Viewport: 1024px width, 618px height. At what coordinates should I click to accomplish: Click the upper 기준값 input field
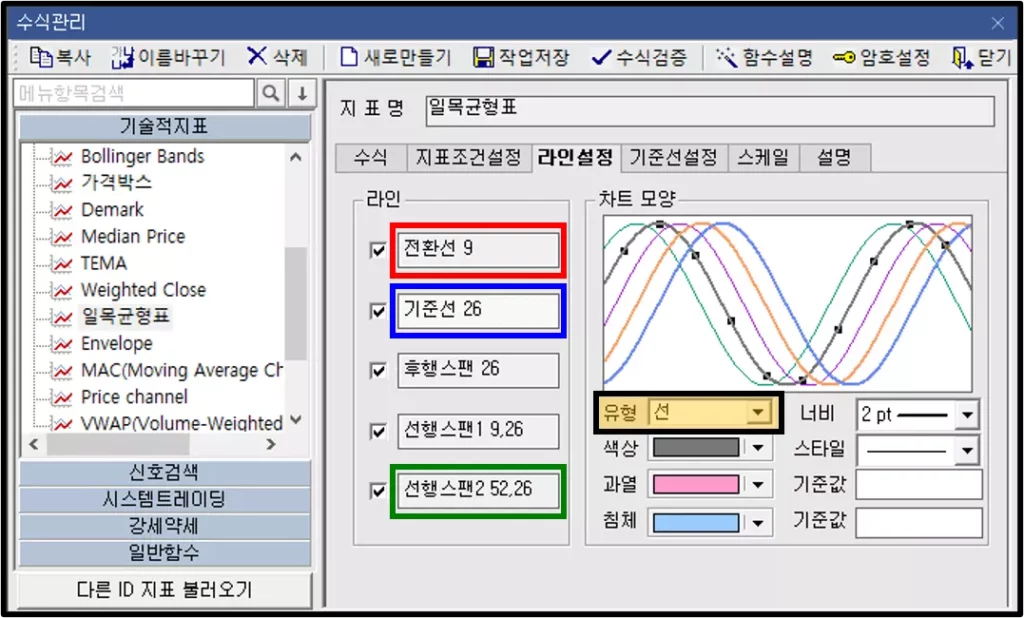(x=919, y=485)
